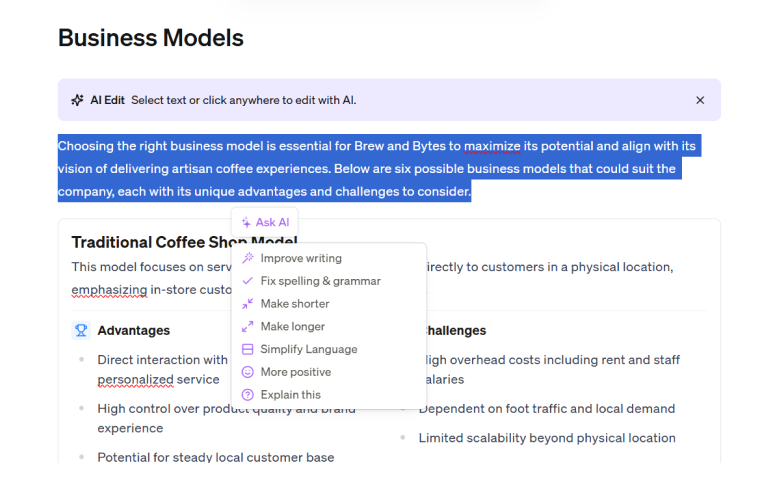Viewport: 773px width, 497px height.
Task: Click the magic wand icon for Improve writing
Action: coord(247,258)
